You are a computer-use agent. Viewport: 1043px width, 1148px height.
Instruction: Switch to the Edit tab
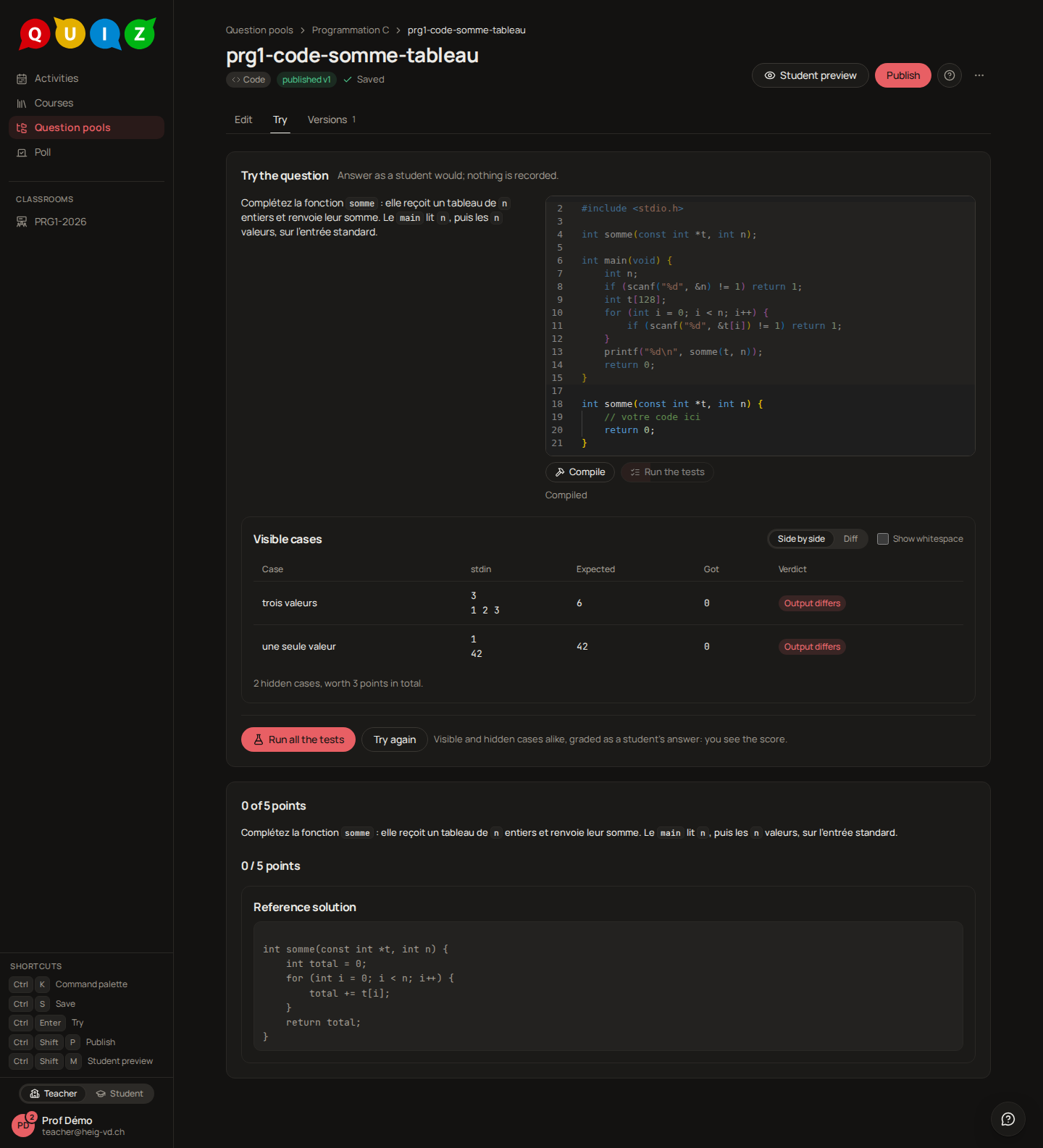[x=243, y=120]
